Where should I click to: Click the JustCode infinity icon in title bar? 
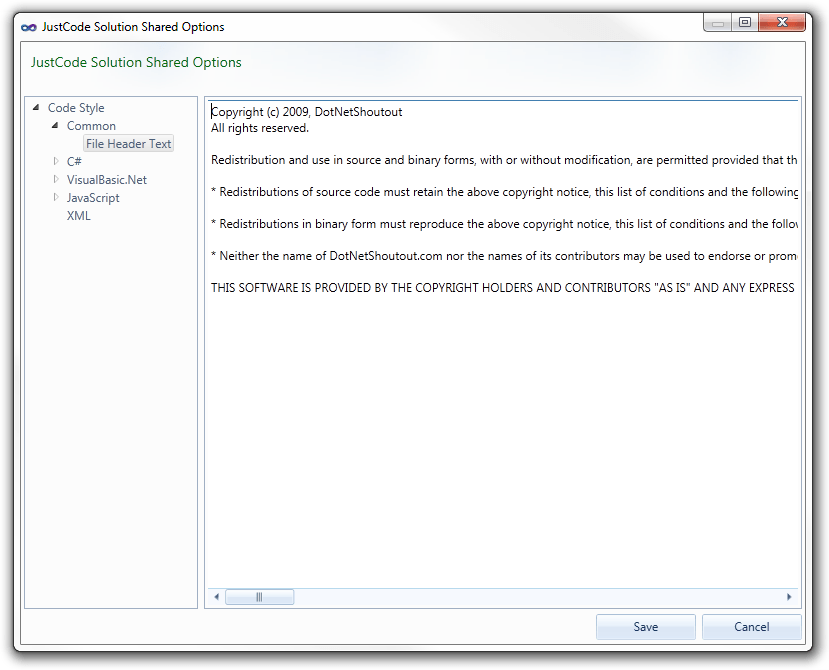coord(29,27)
